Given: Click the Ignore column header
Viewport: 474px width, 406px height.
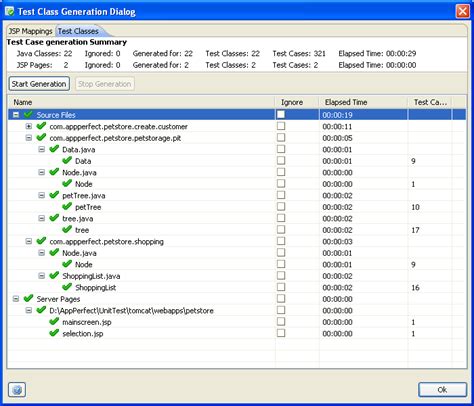Looking at the screenshot, I should tap(297, 102).
